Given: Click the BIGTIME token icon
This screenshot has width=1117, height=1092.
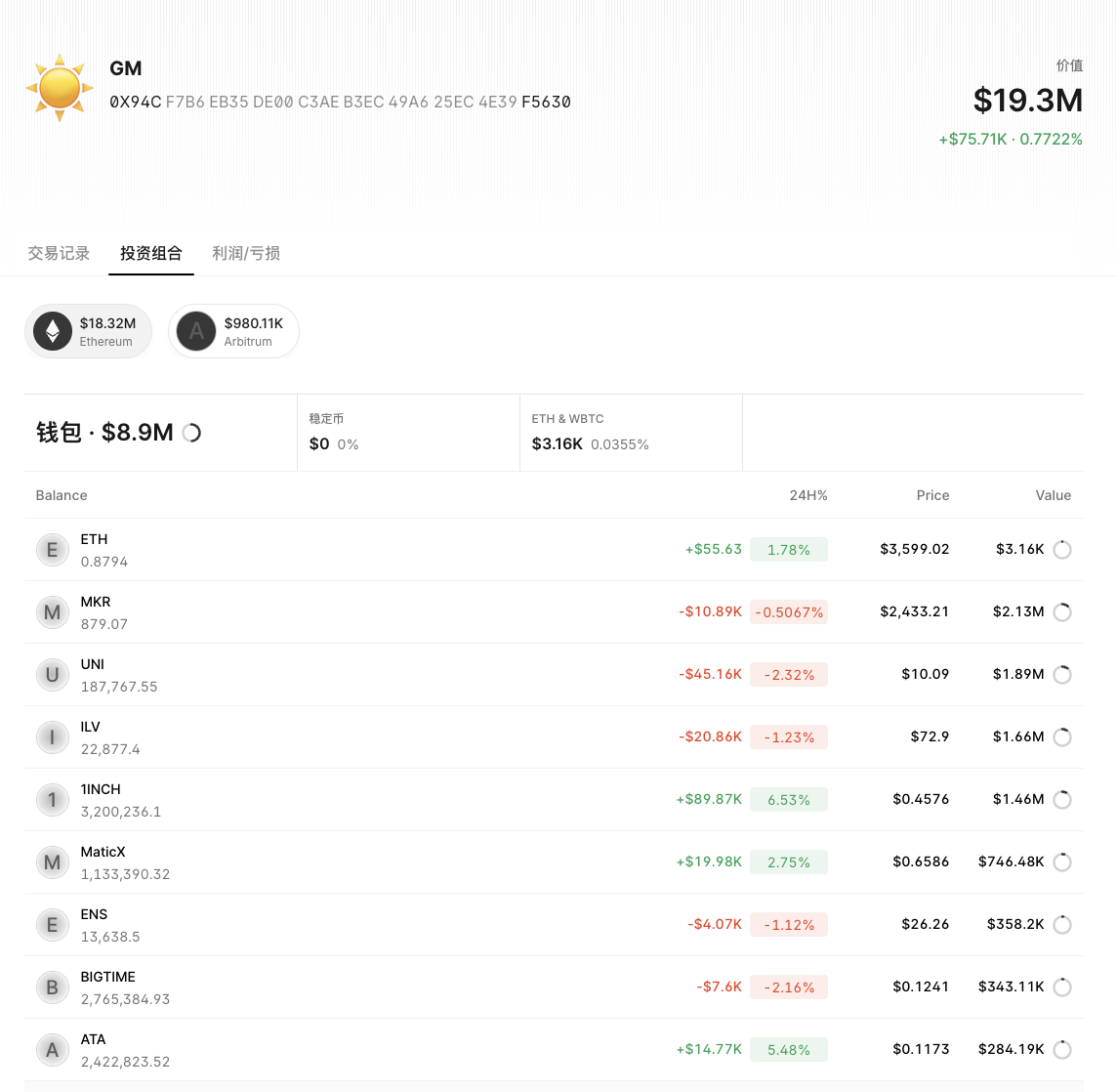Looking at the screenshot, I should coord(53,987).
